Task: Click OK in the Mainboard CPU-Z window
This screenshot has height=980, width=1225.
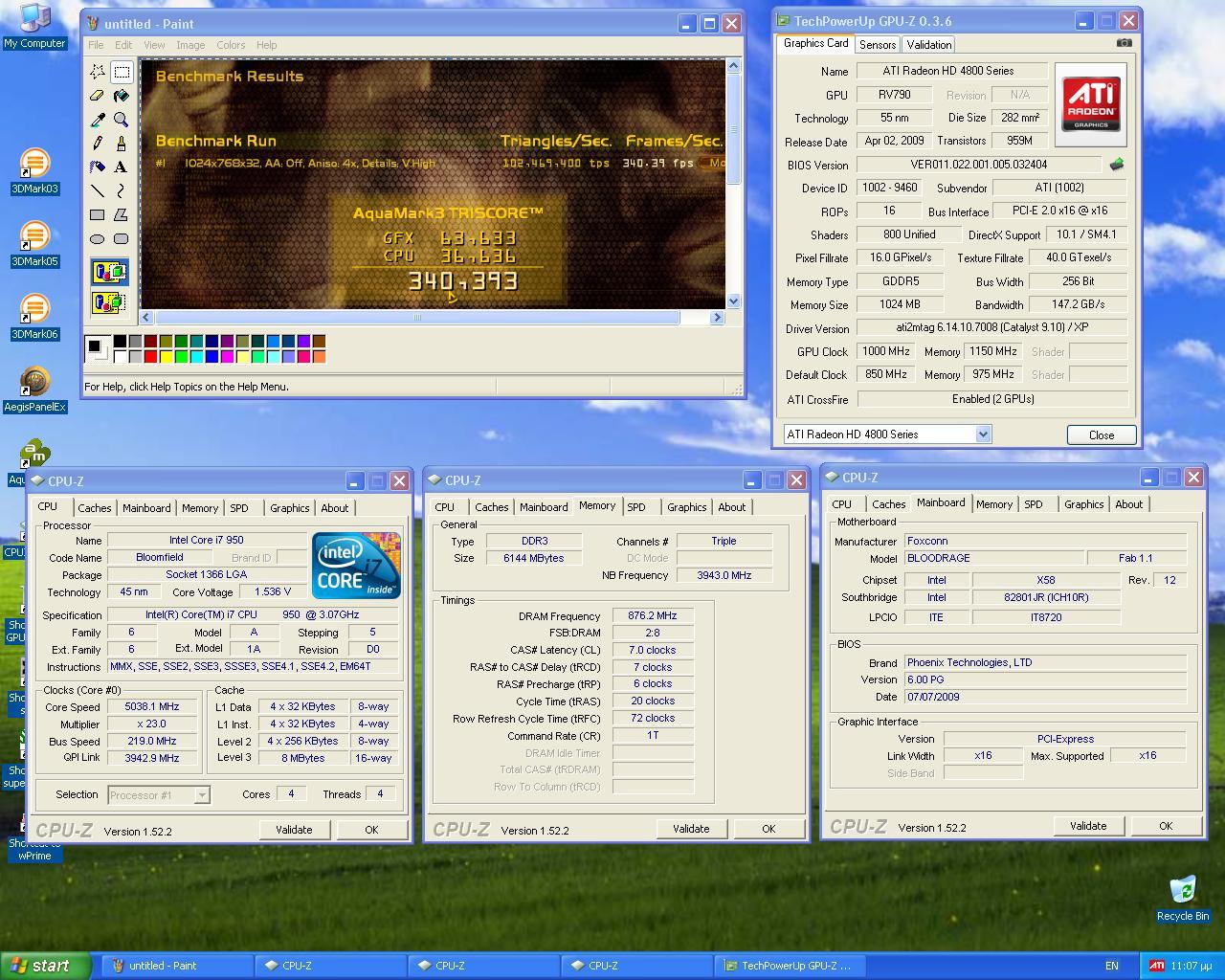Action: click(1166, 826)
